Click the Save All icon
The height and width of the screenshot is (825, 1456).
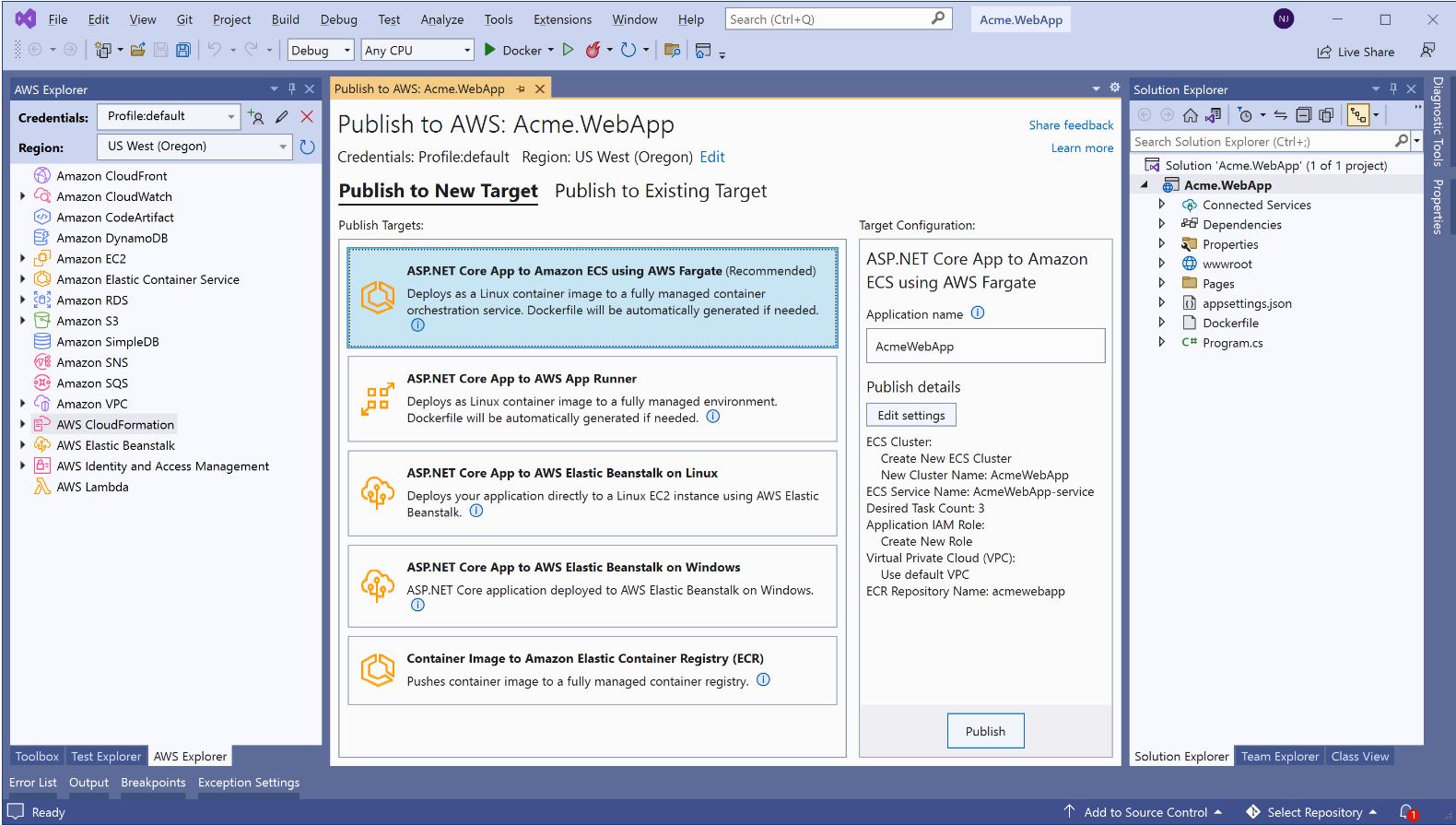183,50
